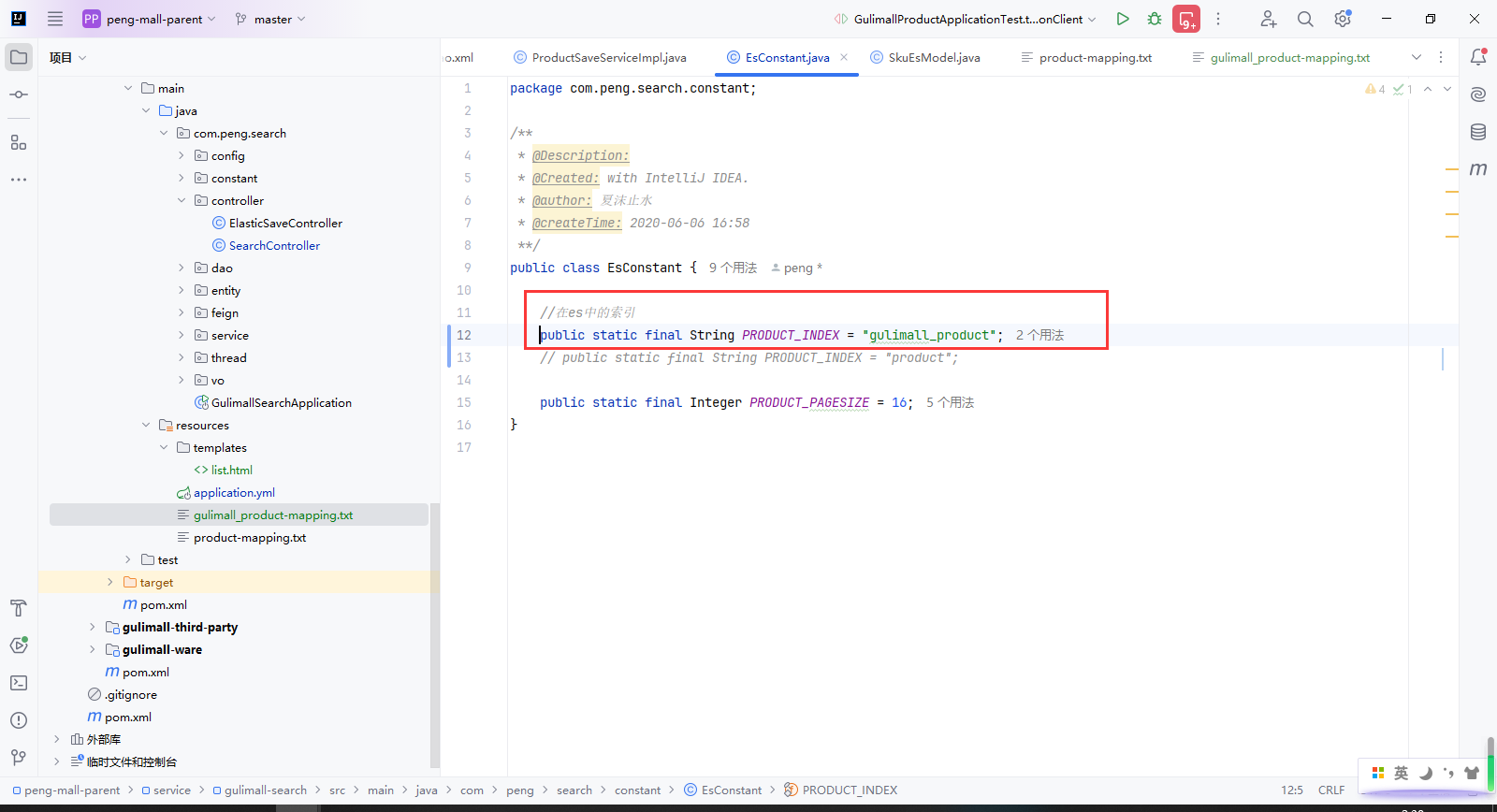This screenshot has height=812, width=1497.
Task: Click CRLF line separator status item
Action: coord(1330,790)
